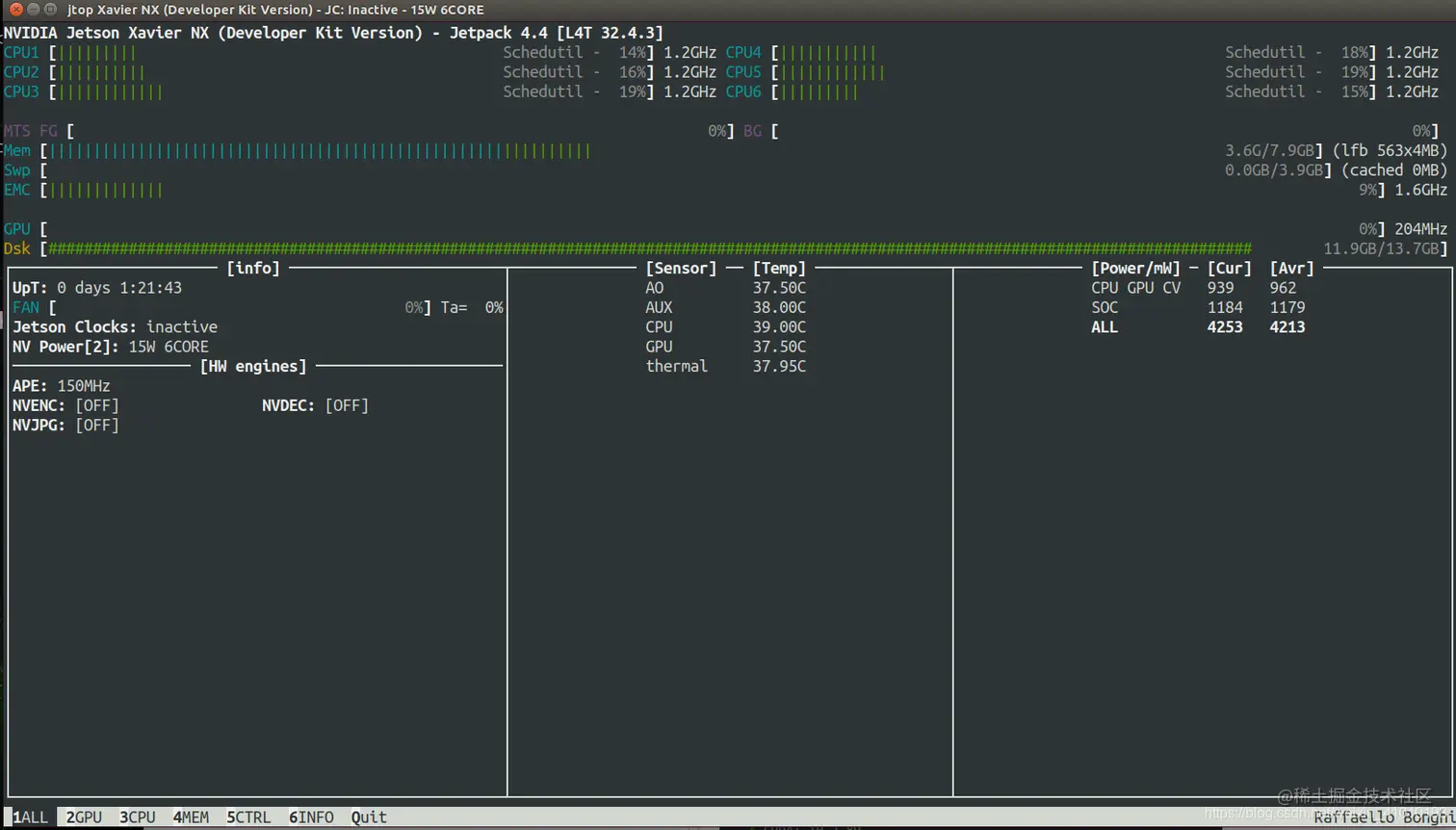1456x830 pixels.
Task: Select the GPU row label
Action: click(x=16, y=229)
